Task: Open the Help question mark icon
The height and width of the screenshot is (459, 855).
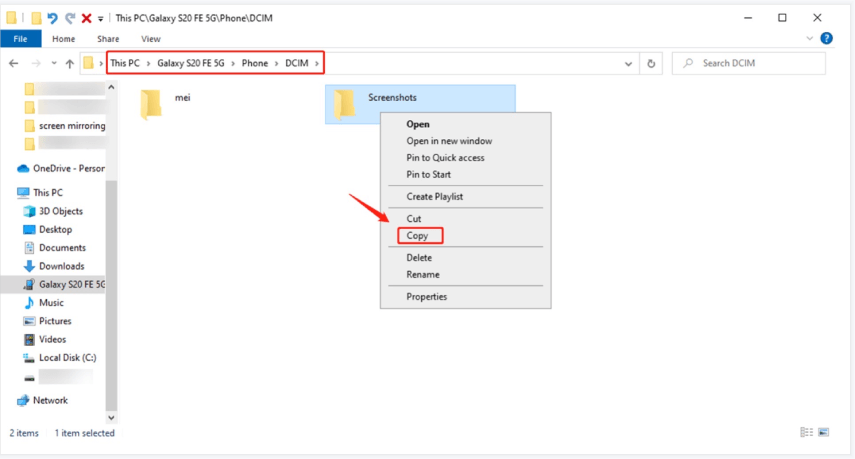Action: coord(826,39)
